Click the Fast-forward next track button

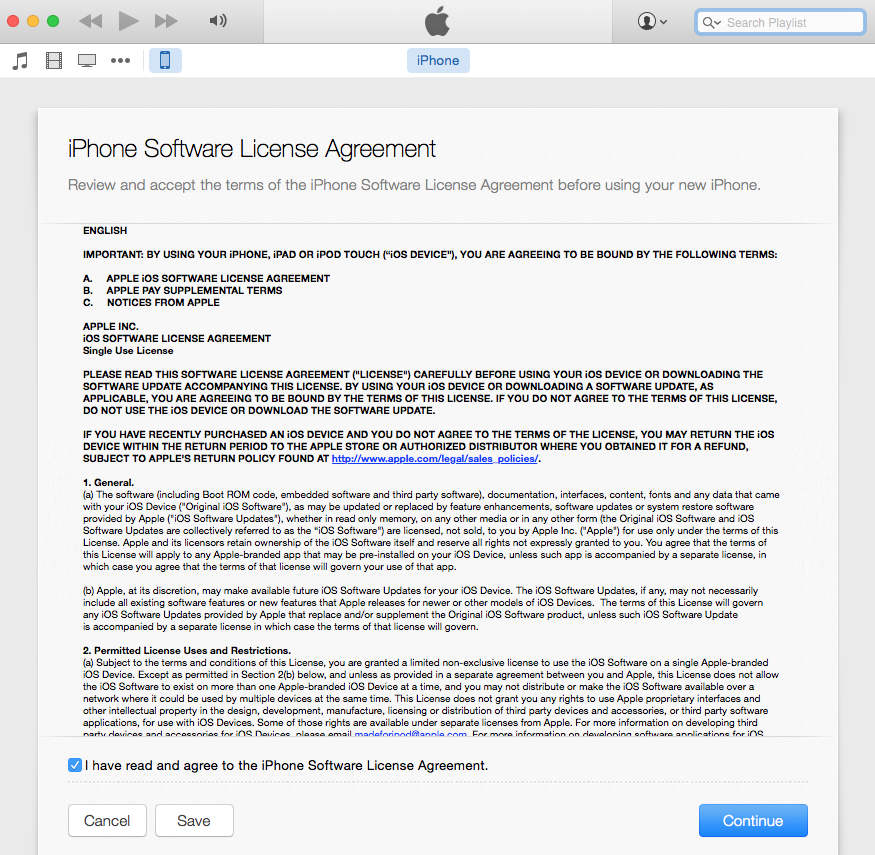pyautogui.click(x=166, y=21)
